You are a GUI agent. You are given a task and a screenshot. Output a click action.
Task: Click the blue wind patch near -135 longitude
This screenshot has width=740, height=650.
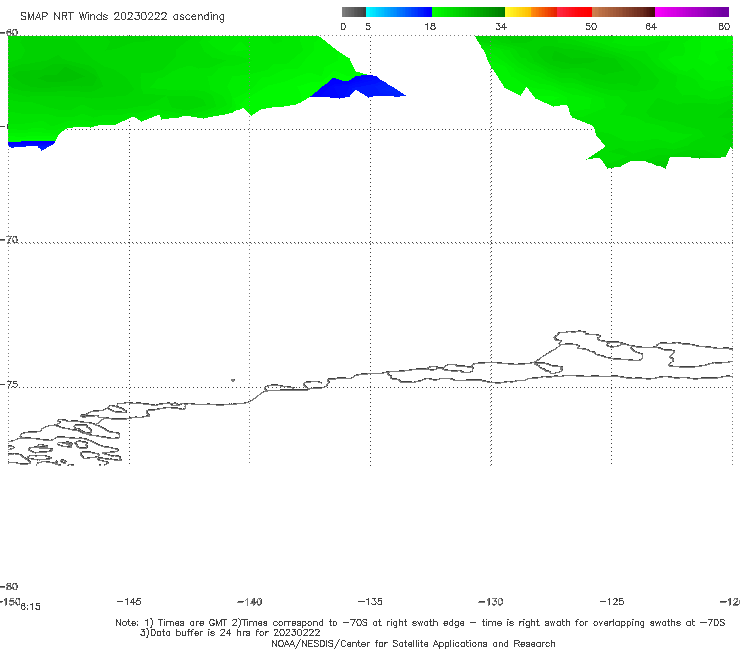tap(359, 87)
